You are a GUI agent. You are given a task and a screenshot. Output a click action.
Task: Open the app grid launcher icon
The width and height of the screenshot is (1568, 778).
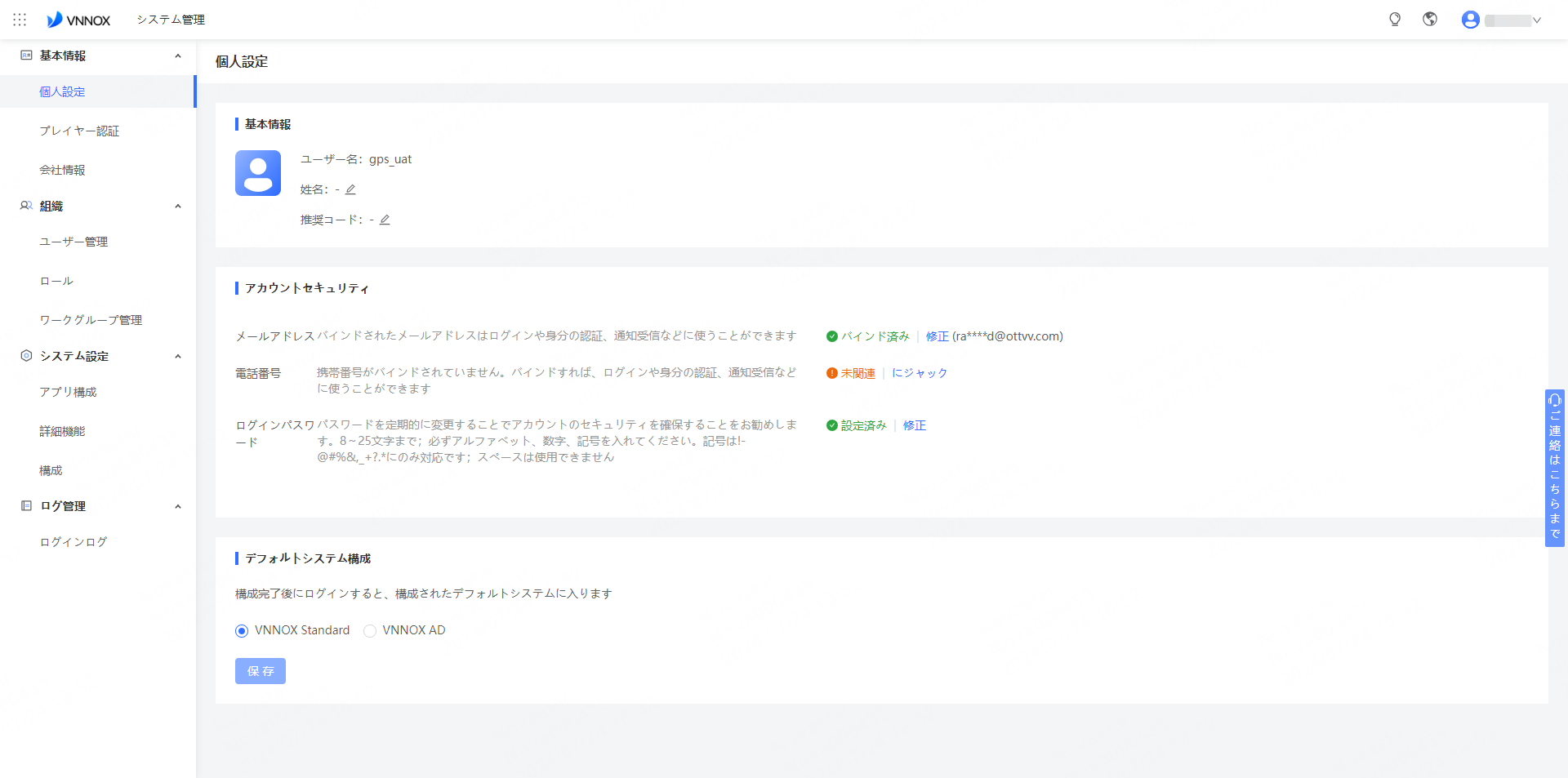pos(20,20)
